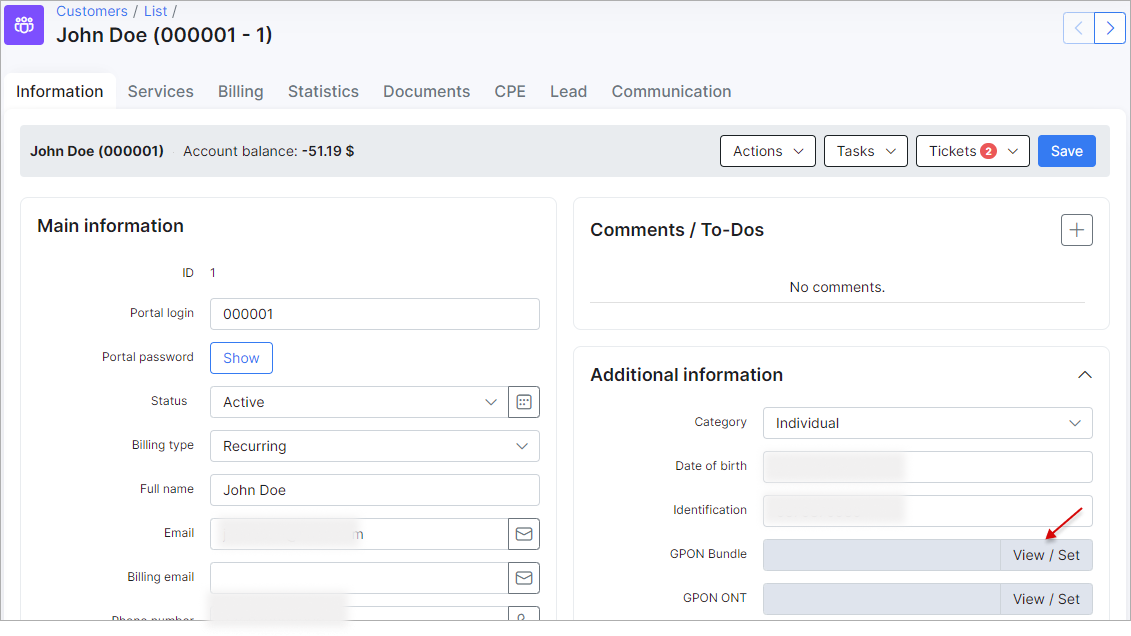Switch to the Billing tab
Viewport: 1131px width, 636px height.
tap(241, 92)
